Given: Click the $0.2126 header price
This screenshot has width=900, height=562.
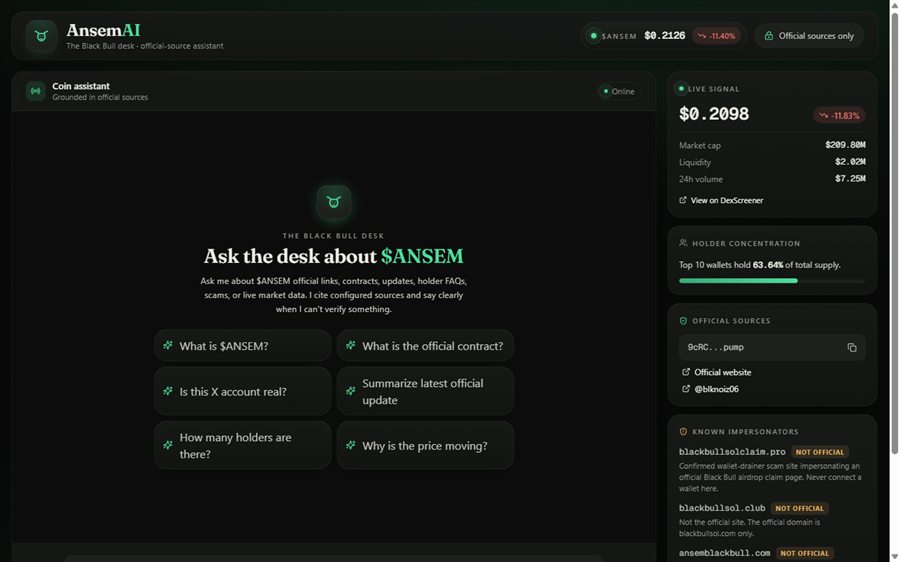Looking at the screenshot, I should point(665,36).
